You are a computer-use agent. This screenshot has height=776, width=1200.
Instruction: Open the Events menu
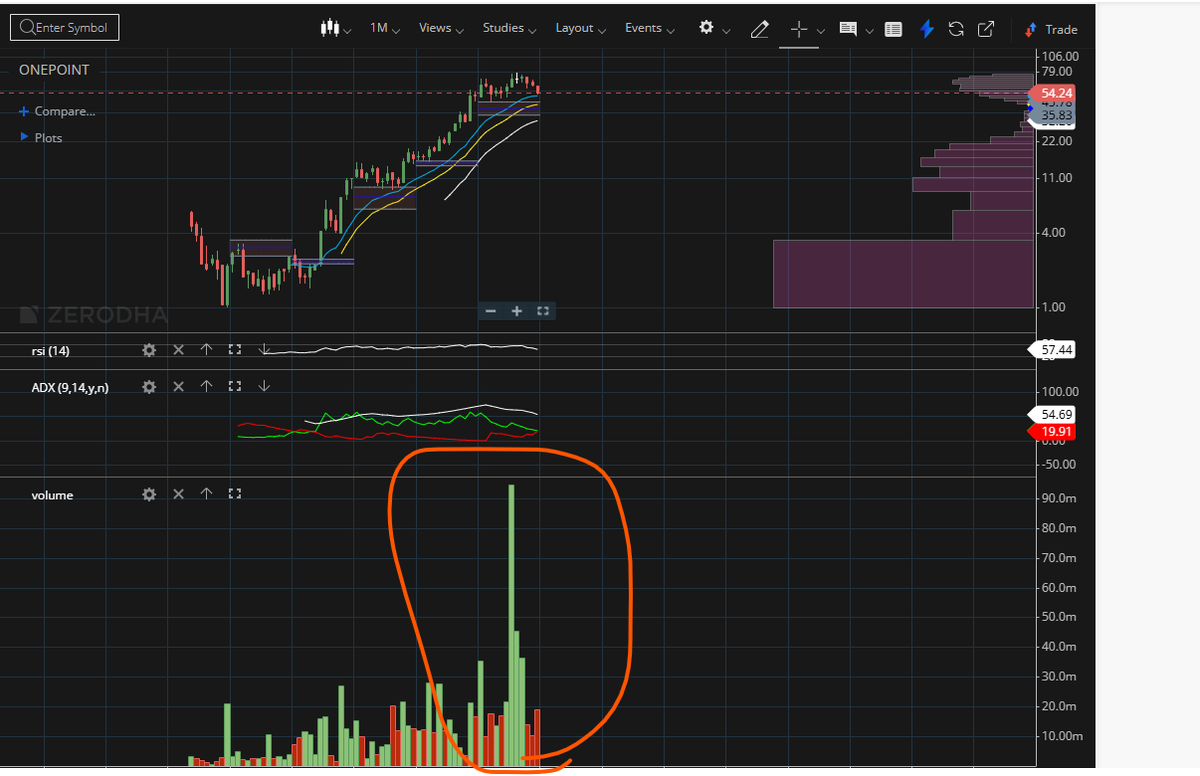point(650,28)
